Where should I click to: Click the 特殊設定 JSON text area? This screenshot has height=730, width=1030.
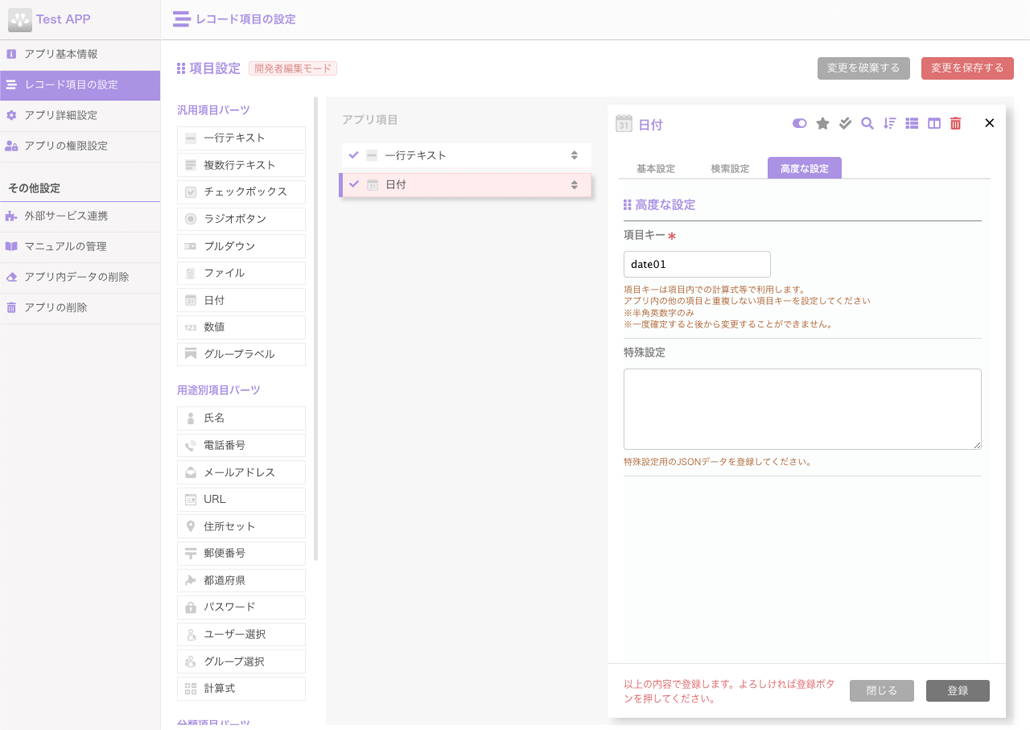click(802, 409)
